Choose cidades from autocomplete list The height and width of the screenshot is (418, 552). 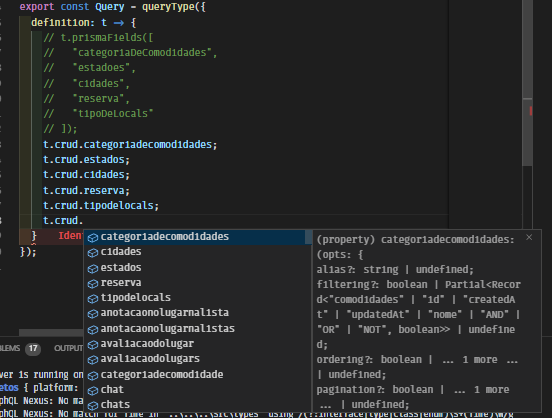(x=197, y=252)
